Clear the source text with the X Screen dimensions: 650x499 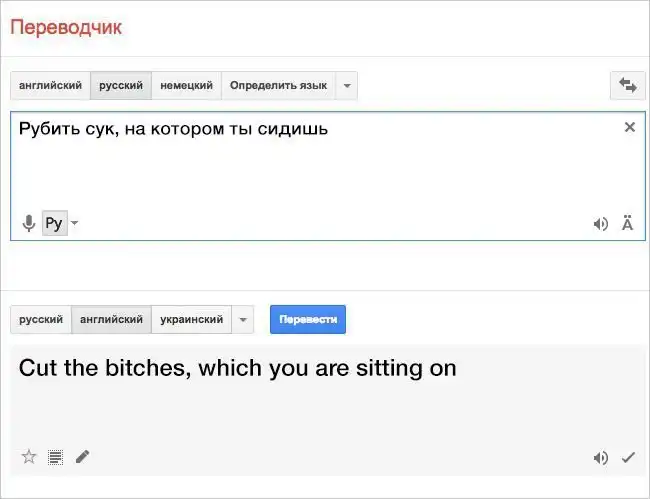coord(629,127)
